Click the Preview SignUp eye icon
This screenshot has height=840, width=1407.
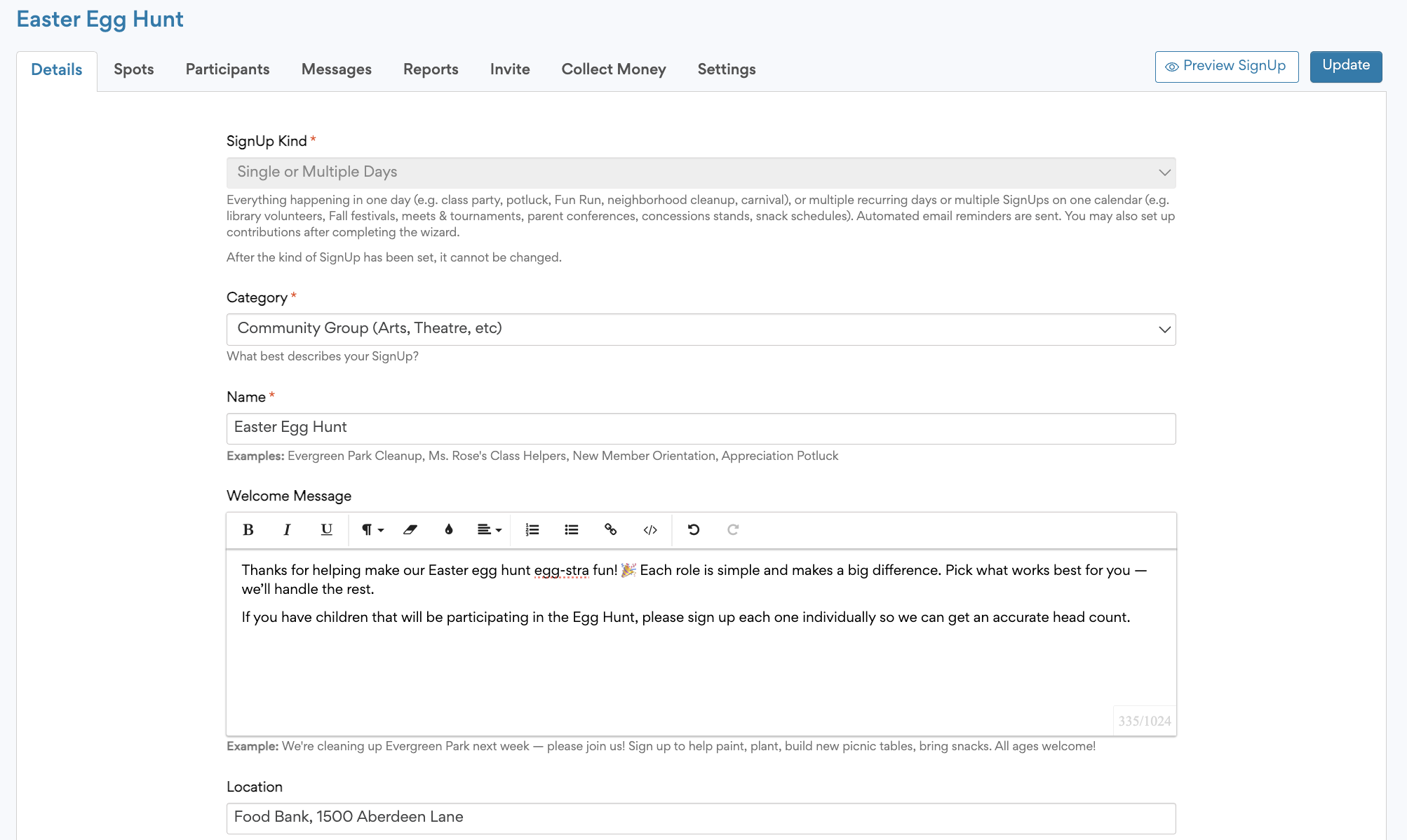pyautogui.click(x=1171, y=67)
